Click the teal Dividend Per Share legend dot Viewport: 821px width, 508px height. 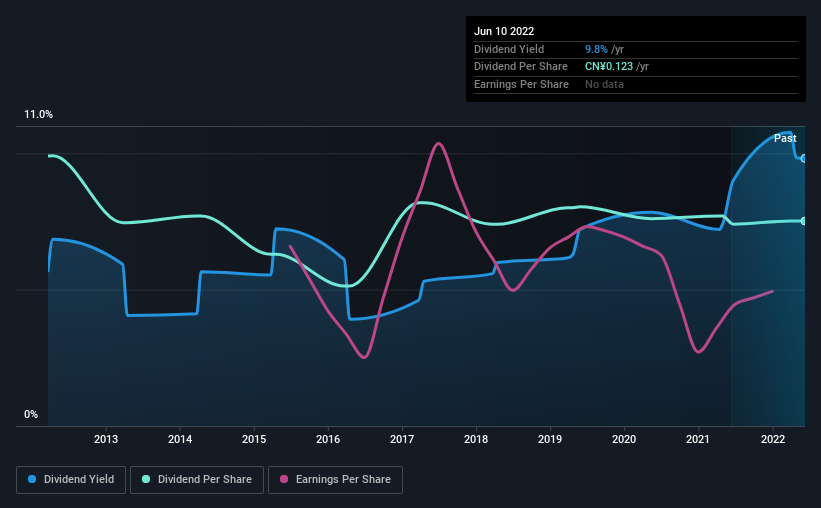[x=146, y=479]
